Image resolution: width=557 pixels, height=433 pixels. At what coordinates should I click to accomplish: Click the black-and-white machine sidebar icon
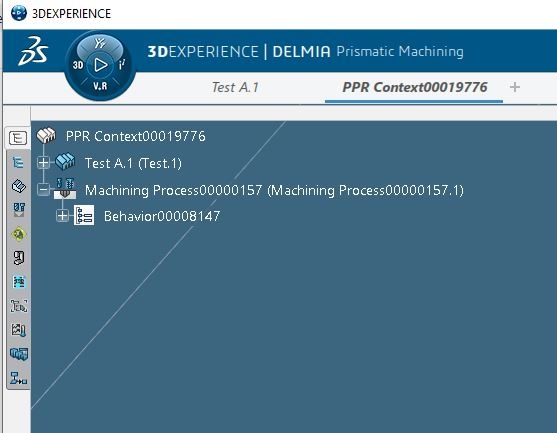(x=19, y=258)
